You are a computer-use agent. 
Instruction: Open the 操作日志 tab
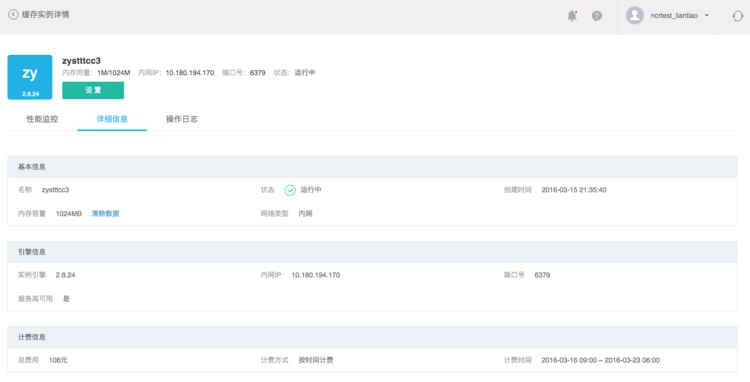point(182,119)
